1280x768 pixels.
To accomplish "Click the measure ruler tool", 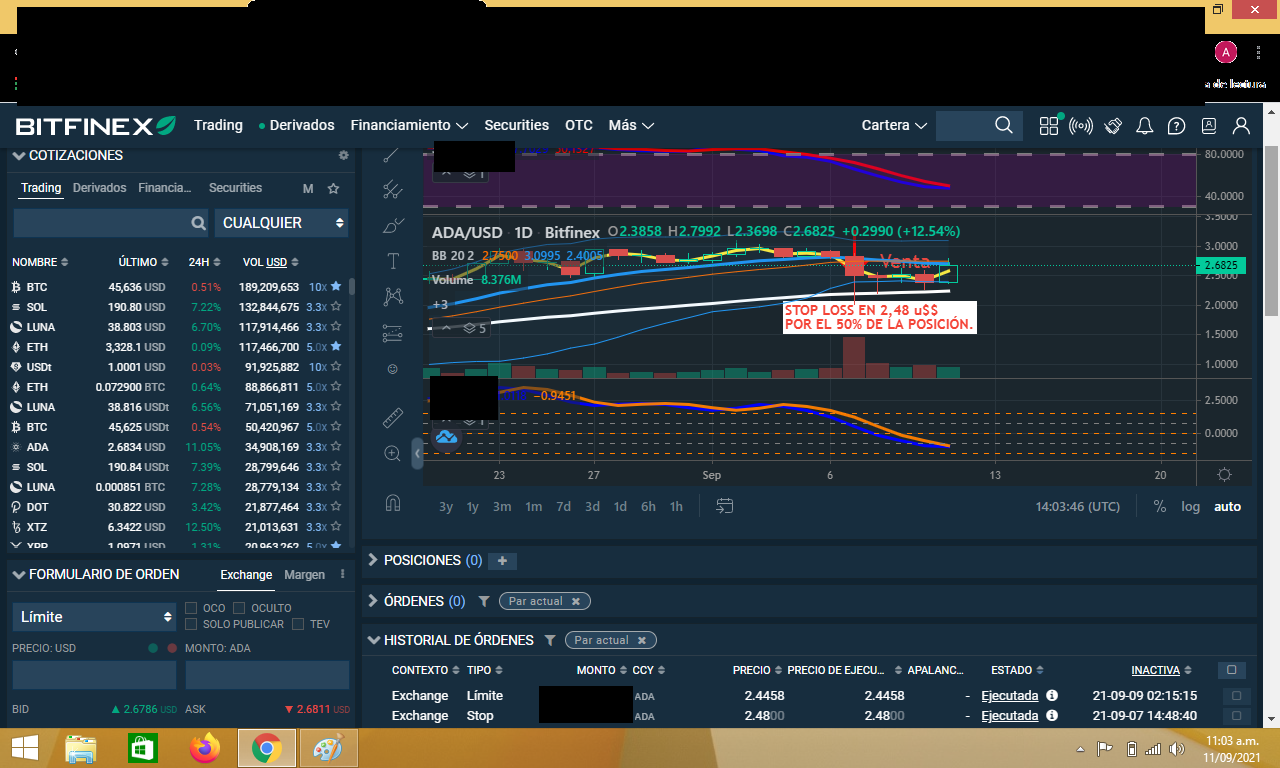I will click(393, 417).
